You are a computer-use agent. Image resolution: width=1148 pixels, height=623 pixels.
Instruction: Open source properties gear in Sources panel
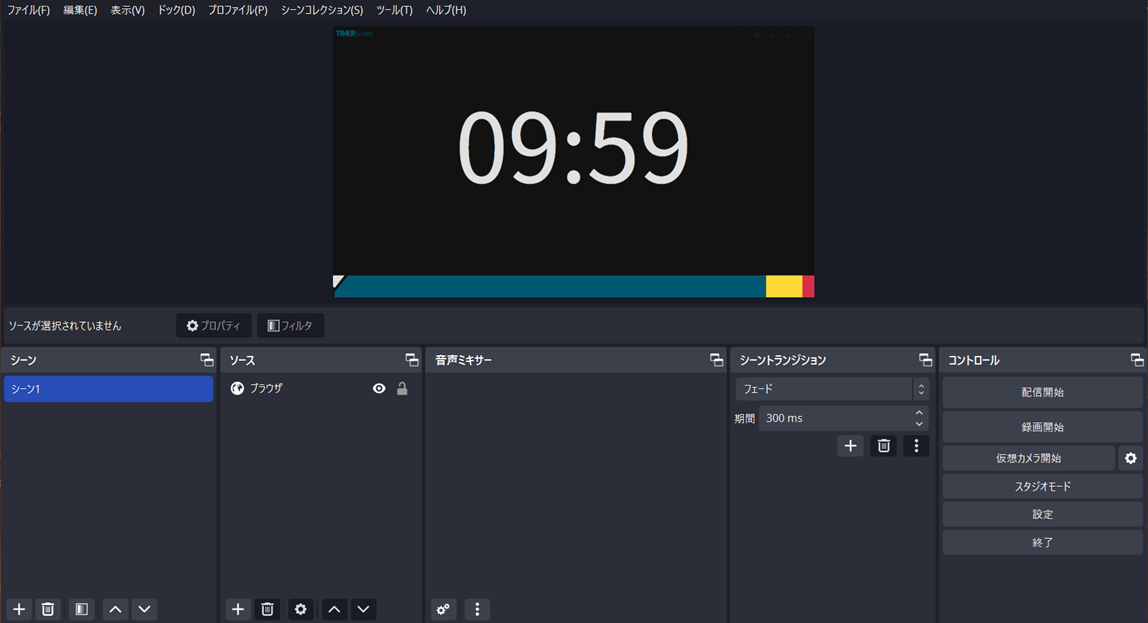pyautogui.click(x=300, y=609)
